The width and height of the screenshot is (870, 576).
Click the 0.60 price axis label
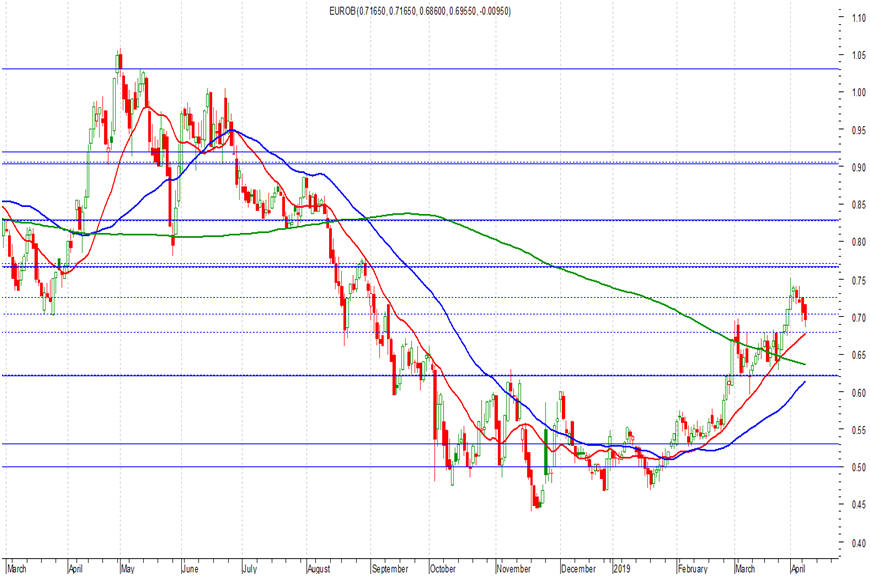click(859, 393)
